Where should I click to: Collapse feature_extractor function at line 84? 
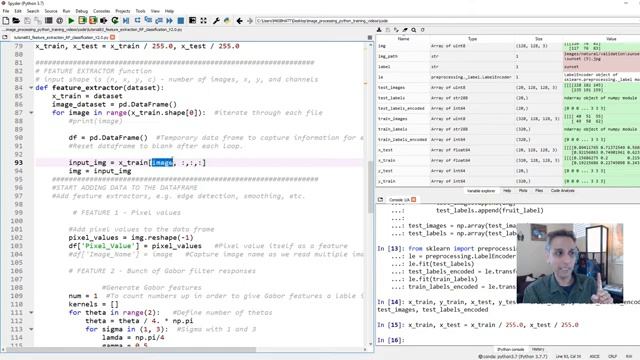pos(31,88)
